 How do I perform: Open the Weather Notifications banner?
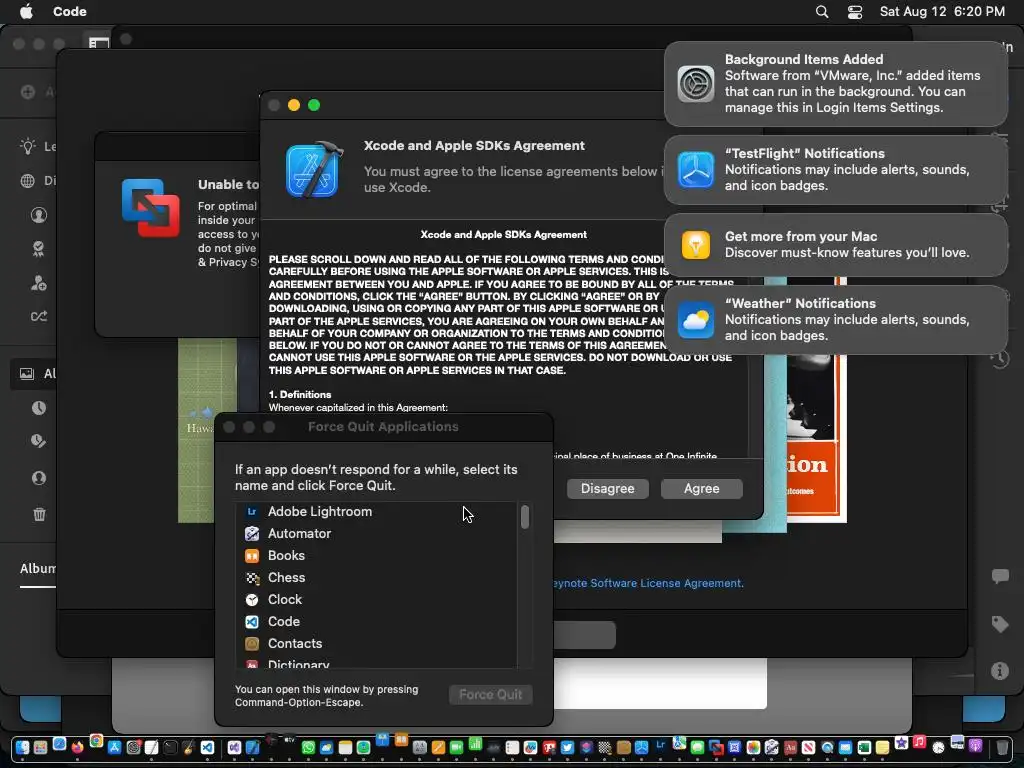point(836,320)
